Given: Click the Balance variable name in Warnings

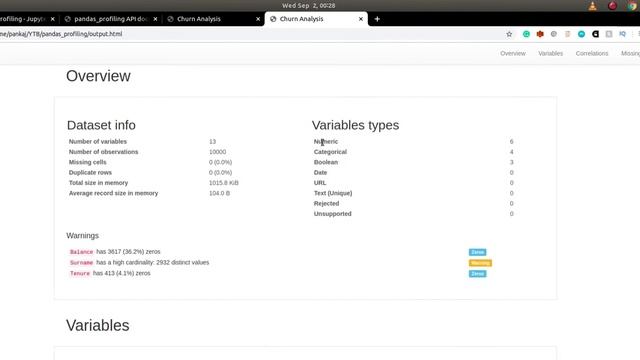Looking at the screenshot, I should click(x=81, y=252).
